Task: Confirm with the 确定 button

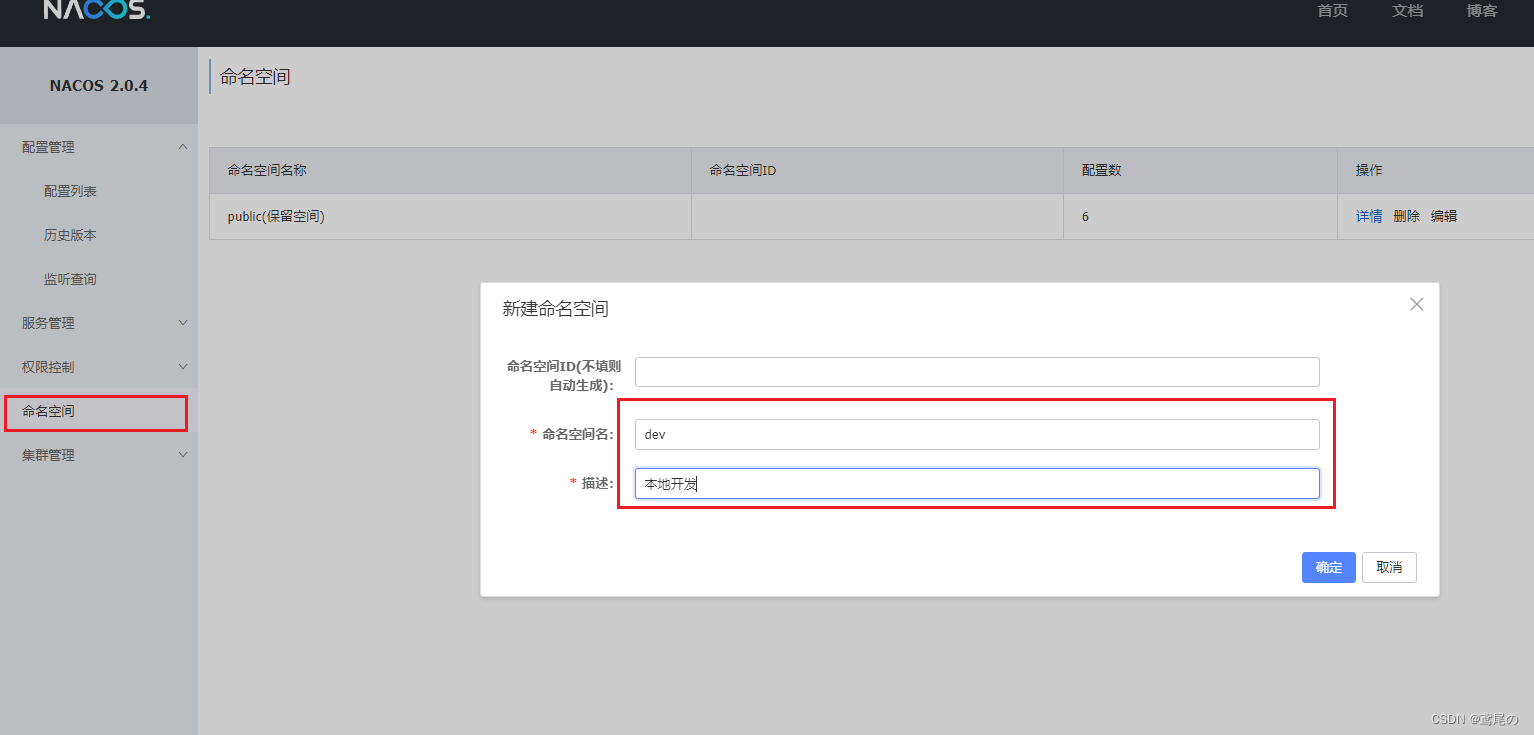Action: 1329,567
